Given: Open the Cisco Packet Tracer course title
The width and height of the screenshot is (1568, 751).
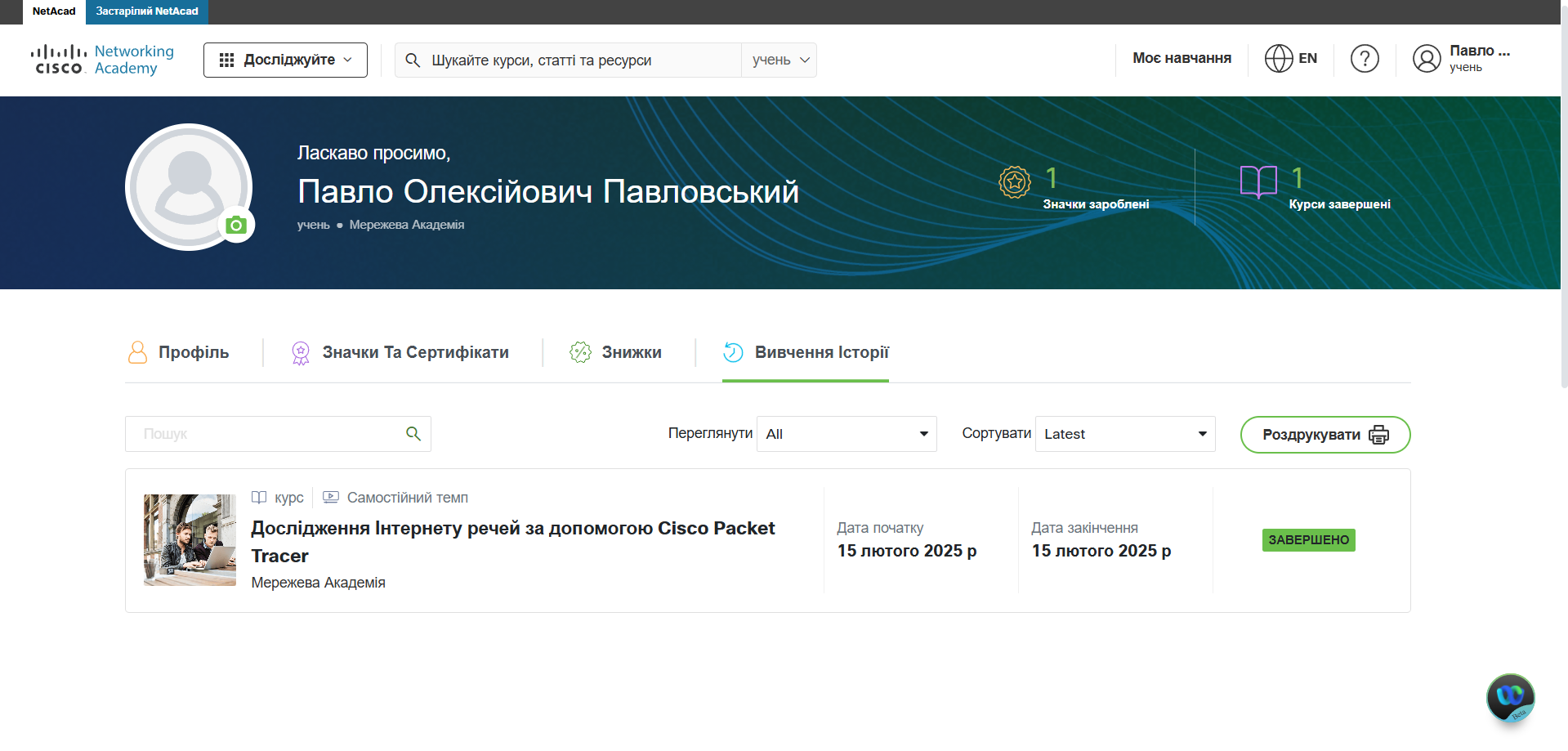Looking at the screenshot, I should [x=512, y=542].
